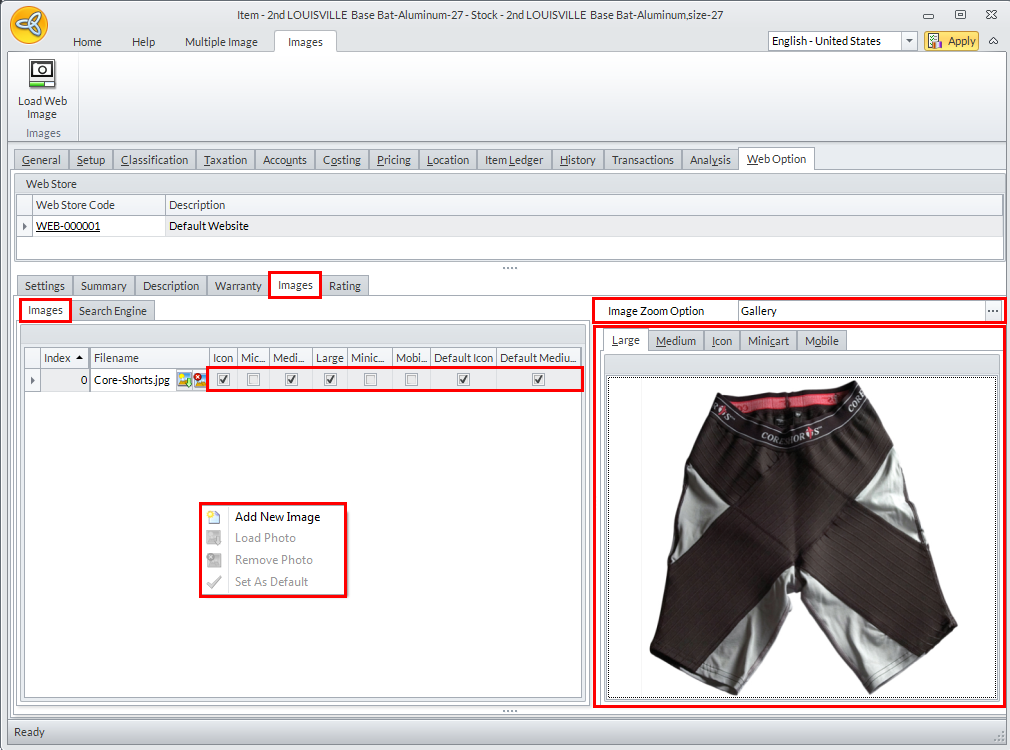Switch to the Search Engine tab
This screenshot has height=750, width=1010.
(113, 311)
